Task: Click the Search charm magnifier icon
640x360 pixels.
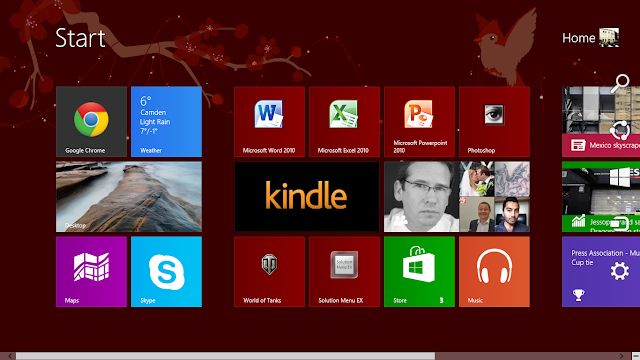Action: pos(620,83)
